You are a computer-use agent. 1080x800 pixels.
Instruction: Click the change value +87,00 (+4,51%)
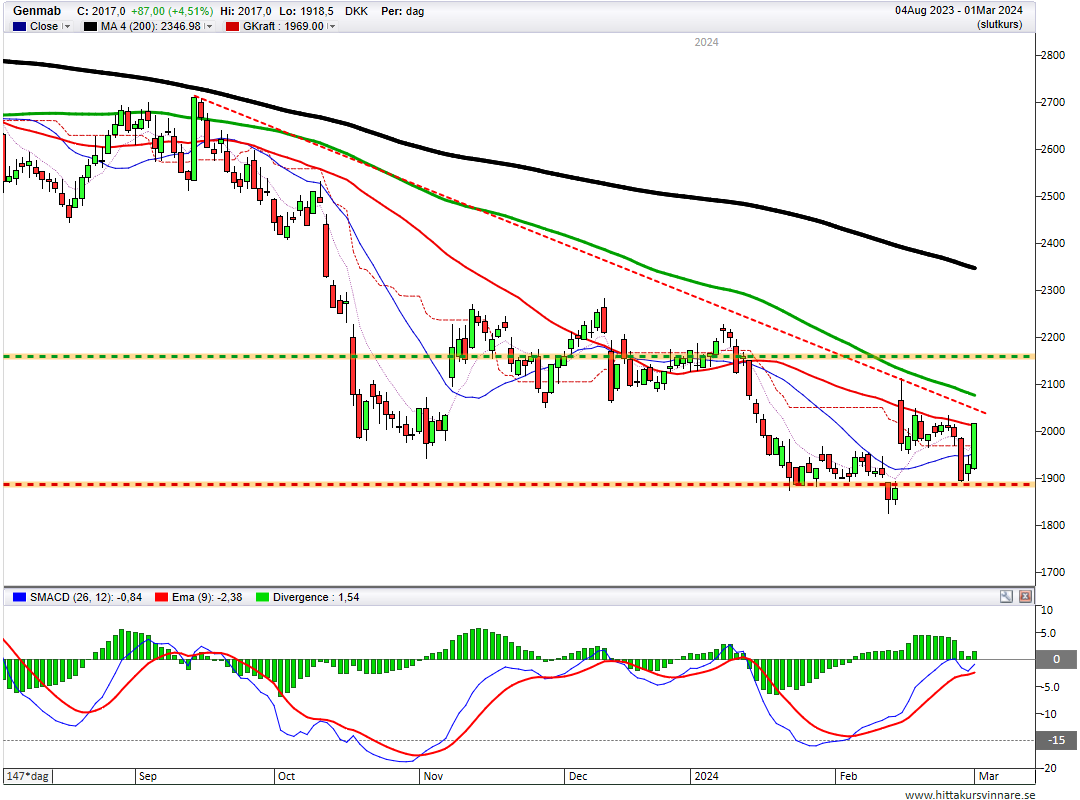click(x=172, y=11)
